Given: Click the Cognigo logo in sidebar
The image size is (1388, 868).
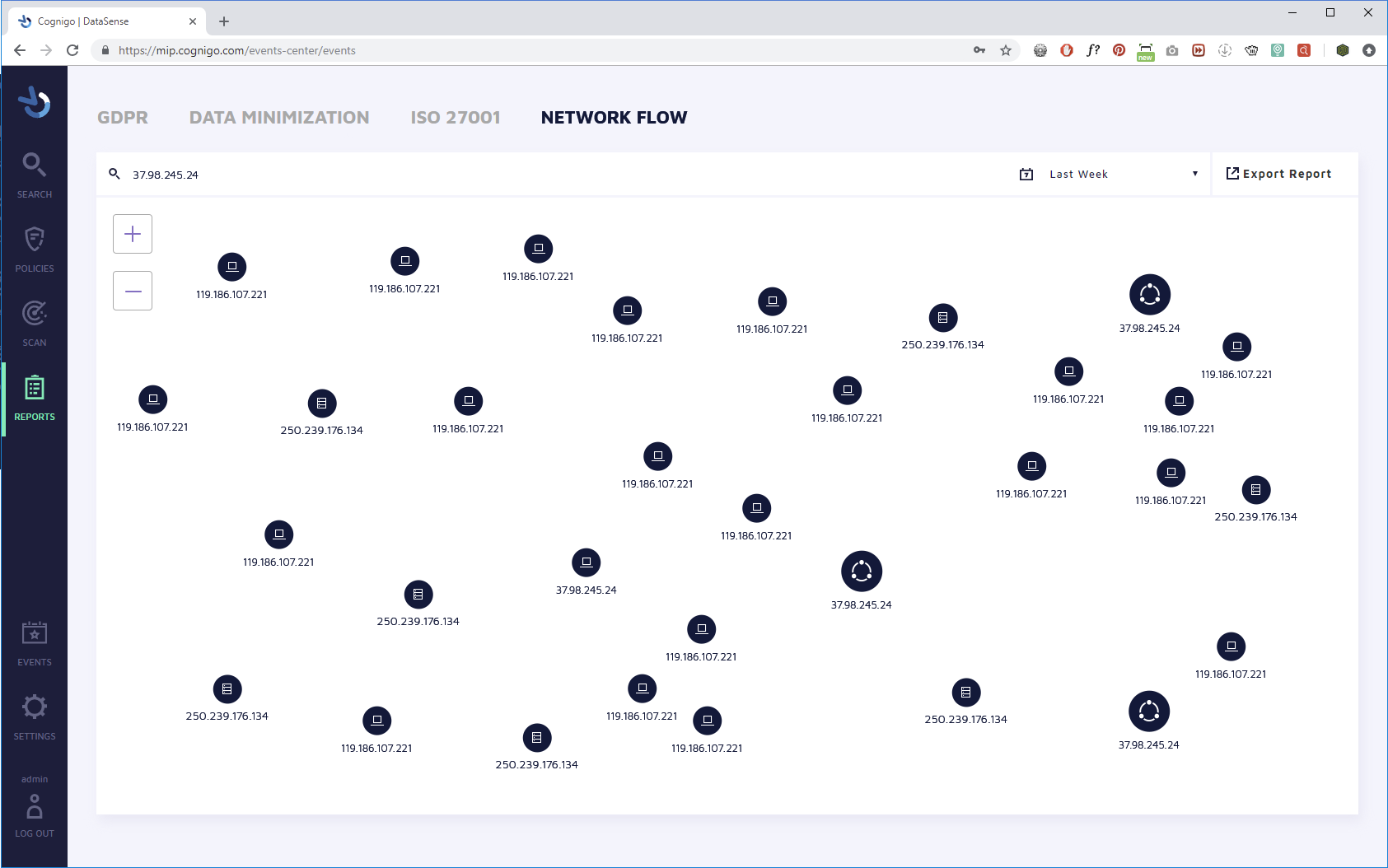Looking at the screenshot, I should coord(35,102).
